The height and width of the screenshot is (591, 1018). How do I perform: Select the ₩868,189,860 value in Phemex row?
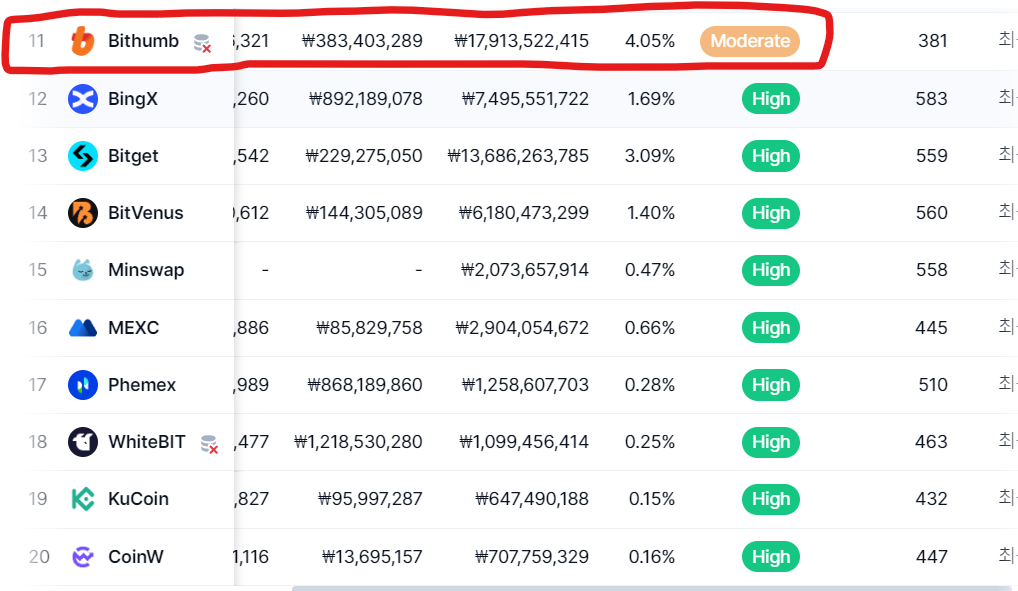tap(366, 385)
